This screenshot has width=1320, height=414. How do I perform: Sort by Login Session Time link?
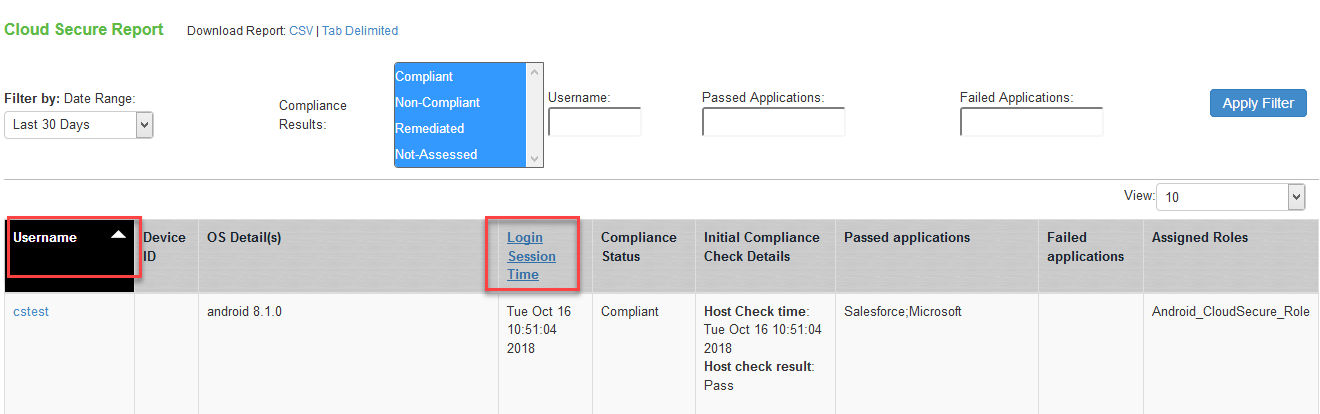click(x=531, y=256)
